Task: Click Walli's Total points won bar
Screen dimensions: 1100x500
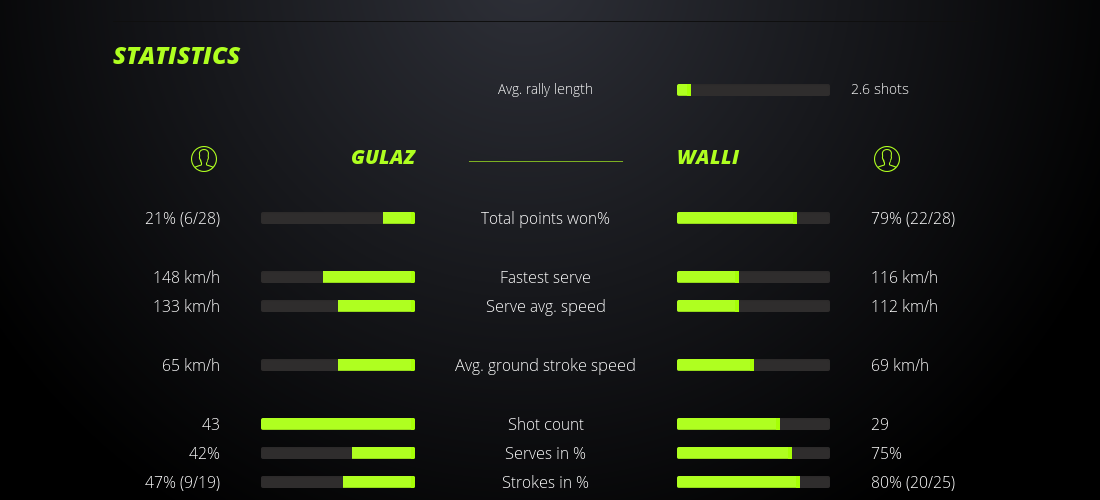Action: pos(753,218)
